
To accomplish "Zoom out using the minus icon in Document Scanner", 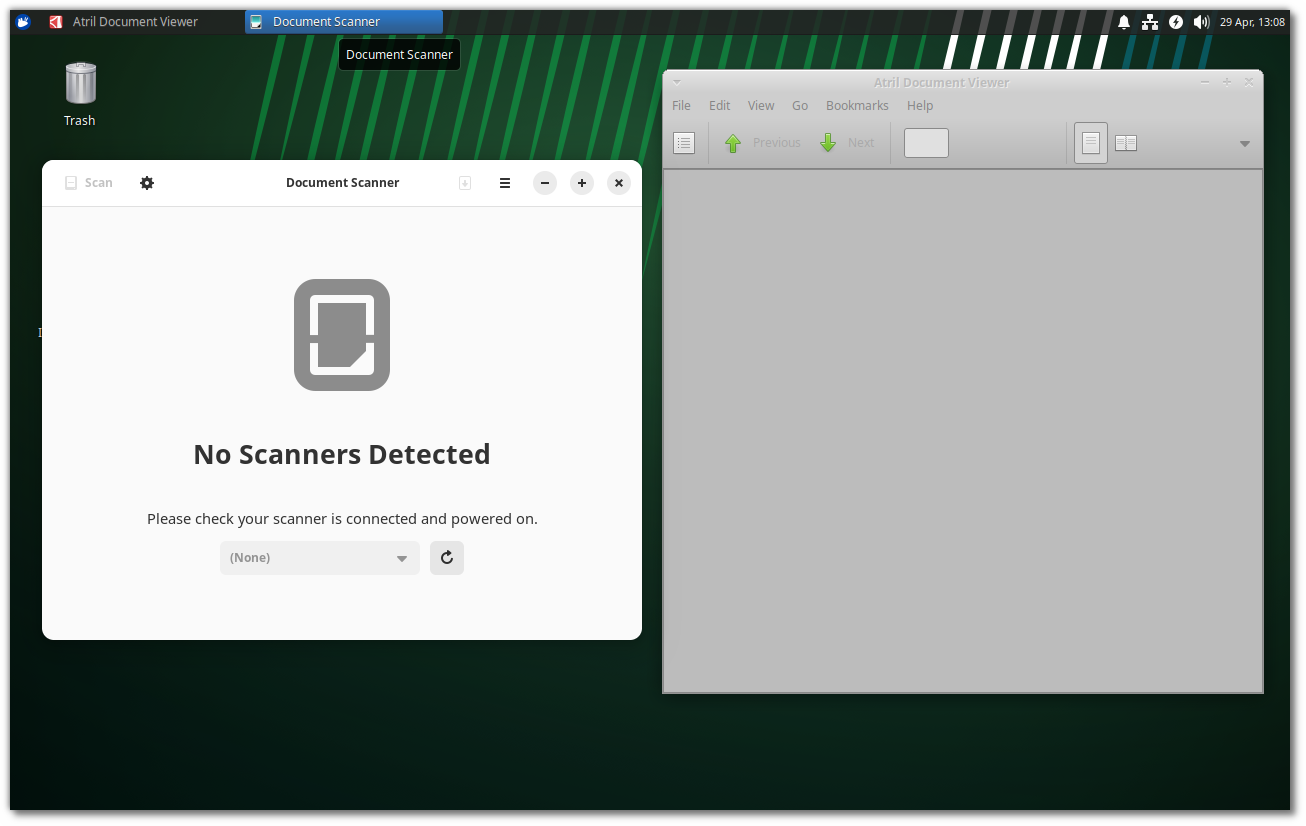I will [544, 183].
